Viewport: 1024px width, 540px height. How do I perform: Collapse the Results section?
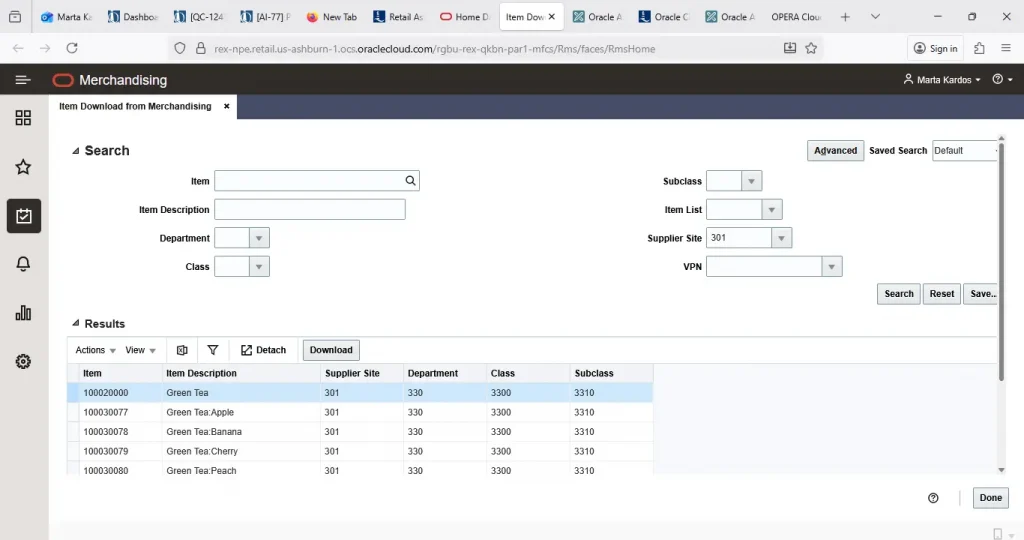click(76, 324)
